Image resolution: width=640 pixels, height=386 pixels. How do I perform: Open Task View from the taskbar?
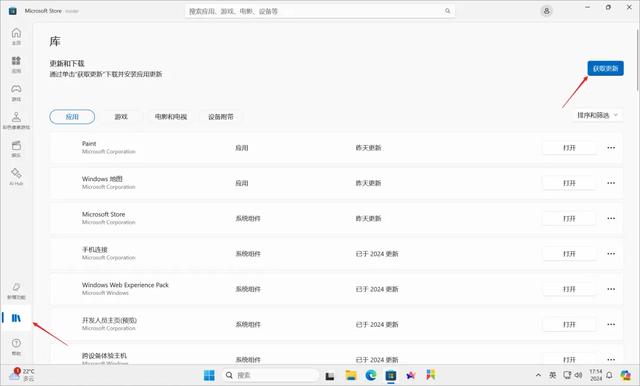[x=330, y=375]
